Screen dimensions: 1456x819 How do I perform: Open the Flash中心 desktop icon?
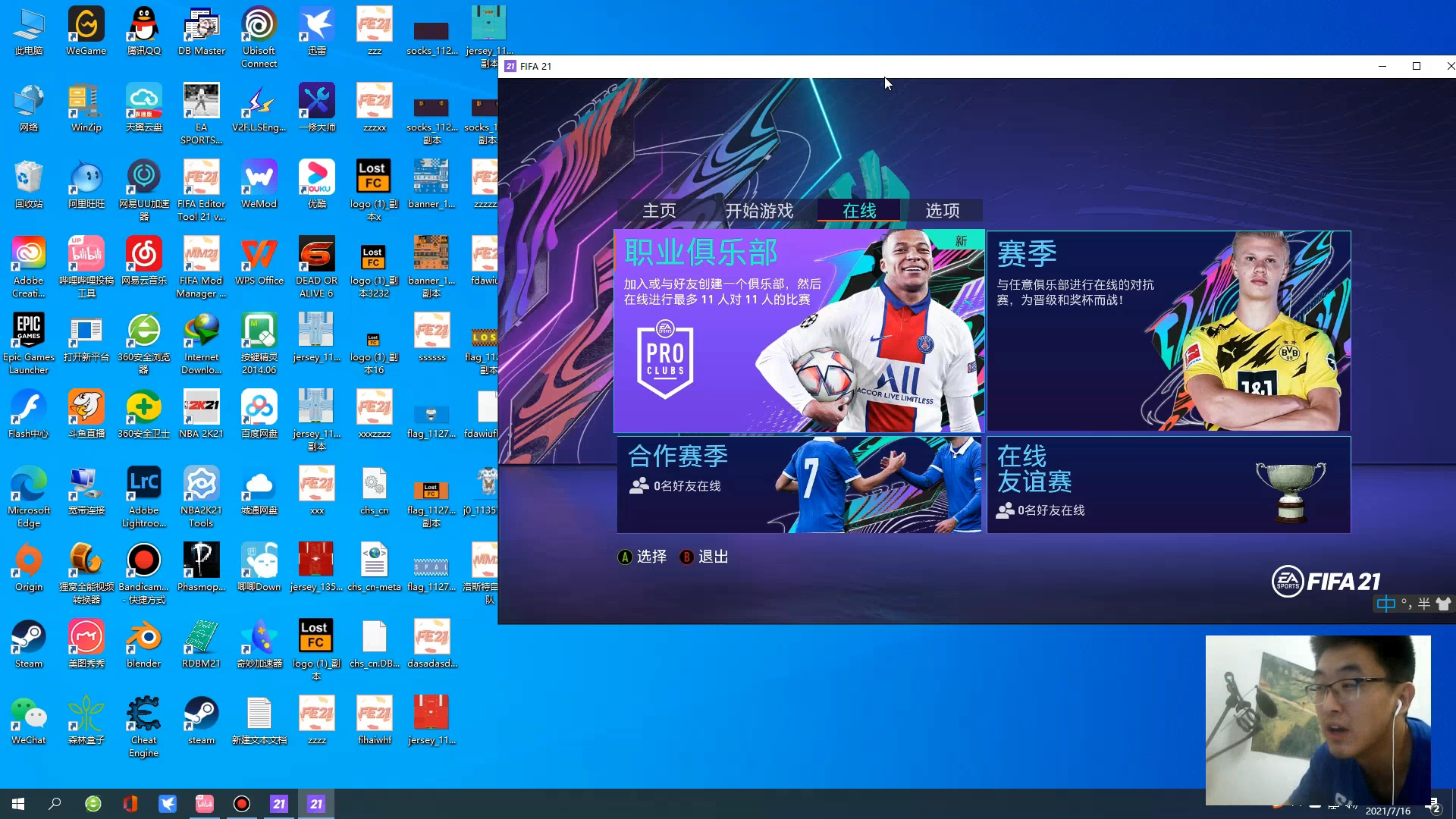(29, 414)
